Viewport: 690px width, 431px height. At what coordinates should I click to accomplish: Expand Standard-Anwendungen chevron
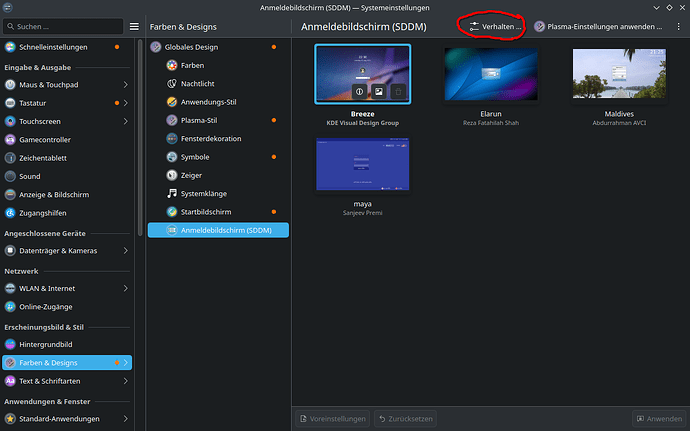(x=125, y=419)
